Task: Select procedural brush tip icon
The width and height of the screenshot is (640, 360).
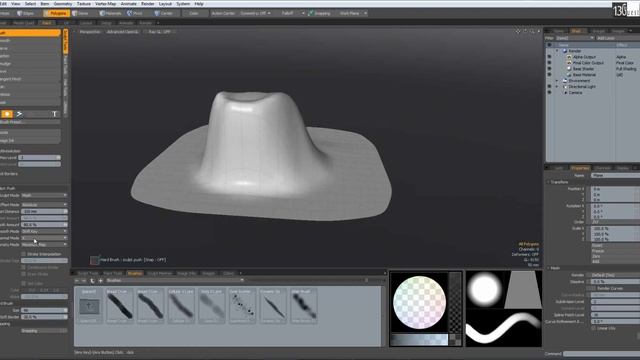Action: pyautogui.click(x=19, y=114)
